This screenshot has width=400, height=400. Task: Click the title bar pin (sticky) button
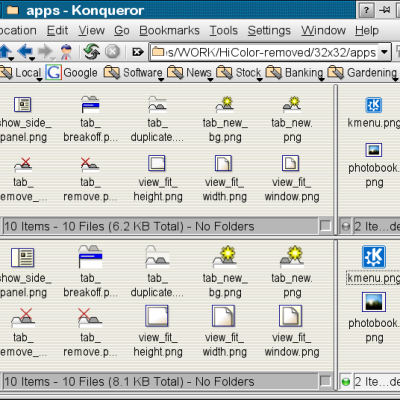pyautogui.click(x=385, y=10)
